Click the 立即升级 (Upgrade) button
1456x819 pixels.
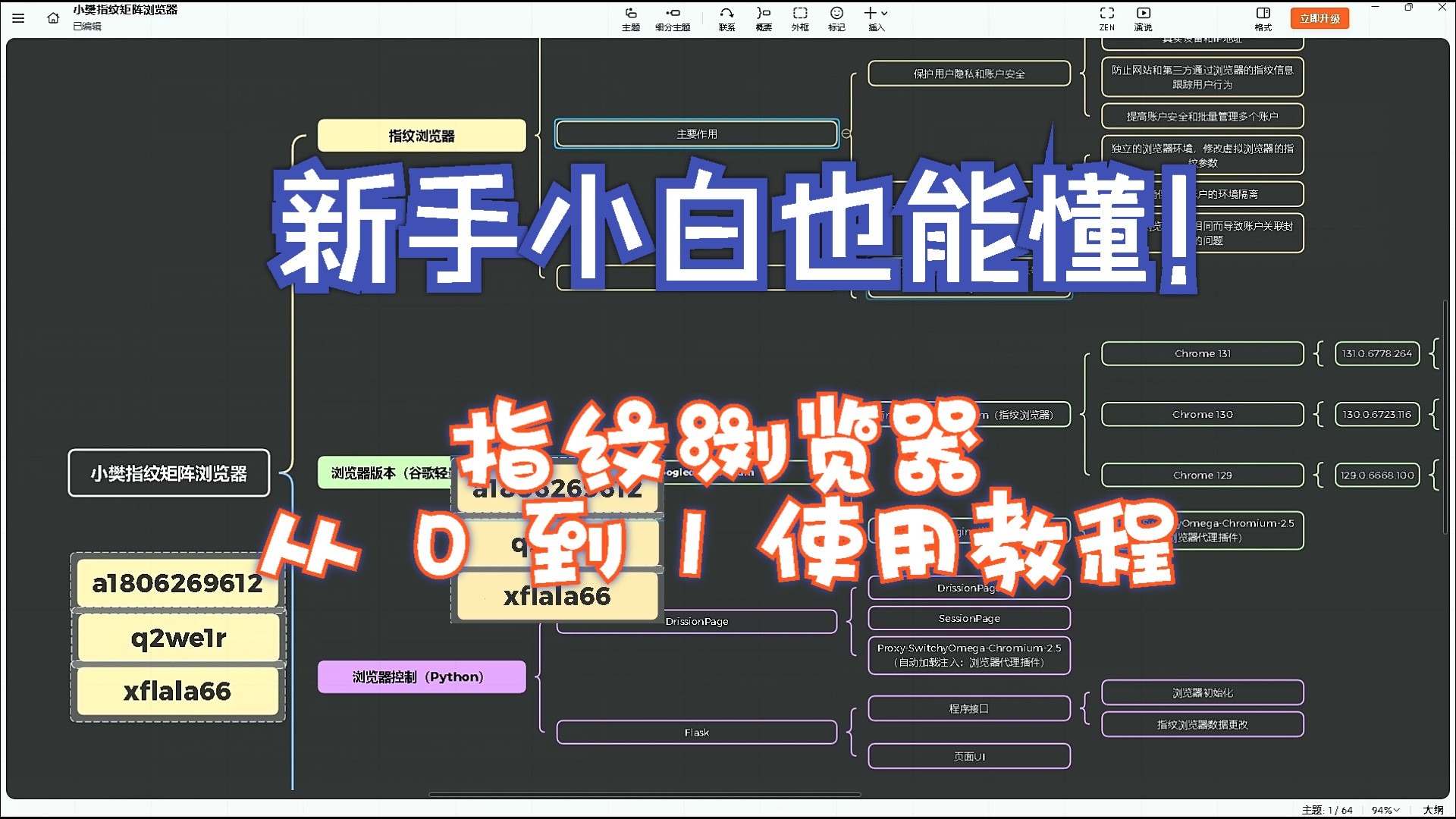point(1319,18)
